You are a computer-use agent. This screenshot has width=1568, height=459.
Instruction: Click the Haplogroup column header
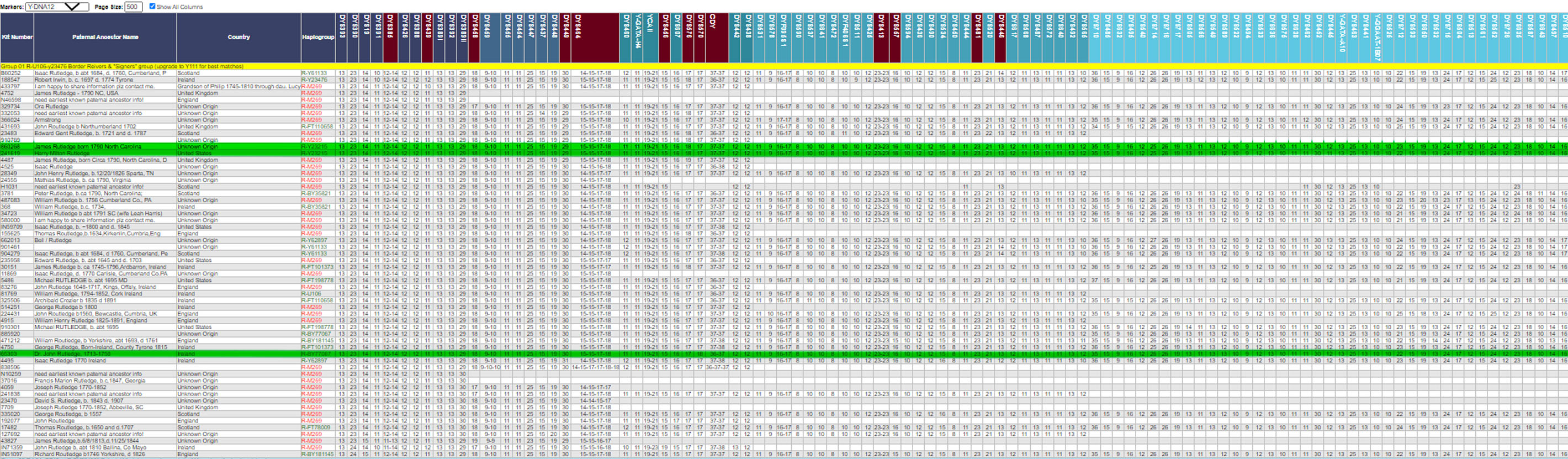coord(317,37)
